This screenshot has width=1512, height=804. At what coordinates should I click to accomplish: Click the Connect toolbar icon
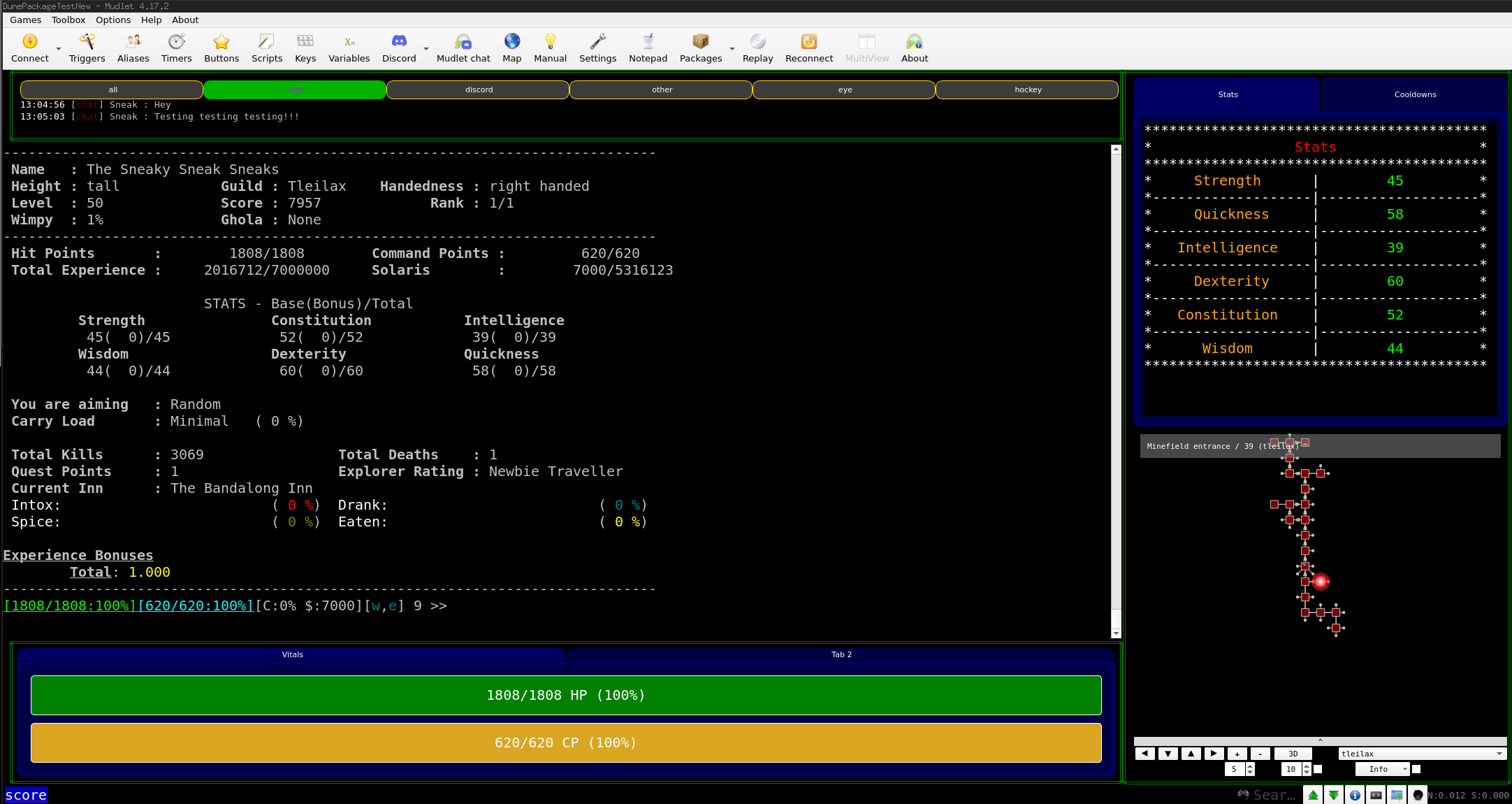pos(30,48)
